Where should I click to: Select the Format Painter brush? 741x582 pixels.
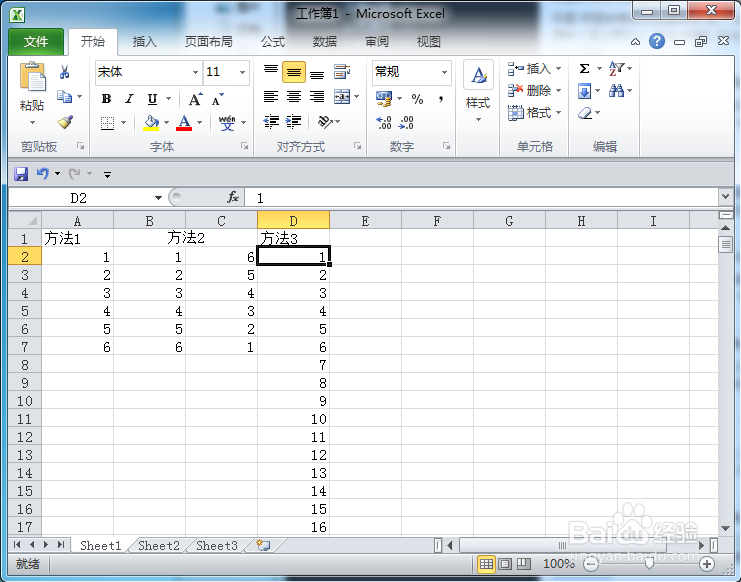click(65, 122)
